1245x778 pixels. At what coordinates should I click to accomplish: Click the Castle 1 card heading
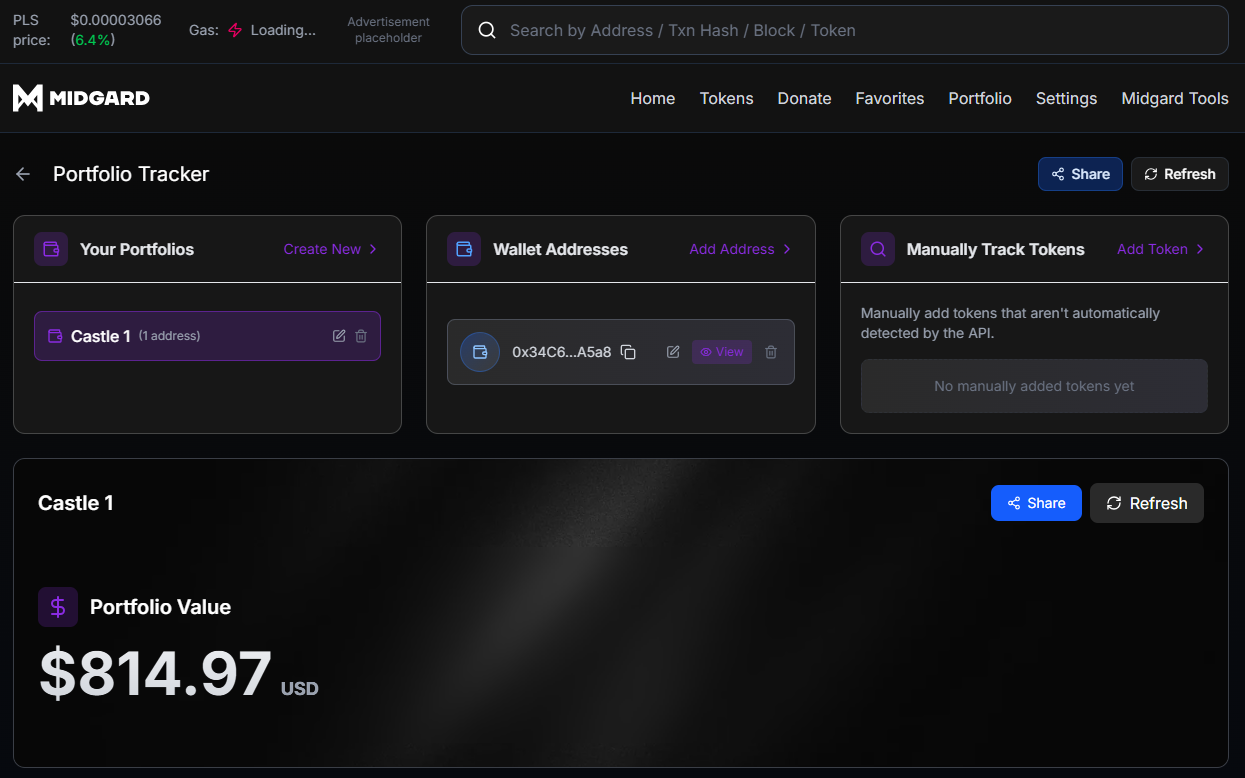coord(76,503)
